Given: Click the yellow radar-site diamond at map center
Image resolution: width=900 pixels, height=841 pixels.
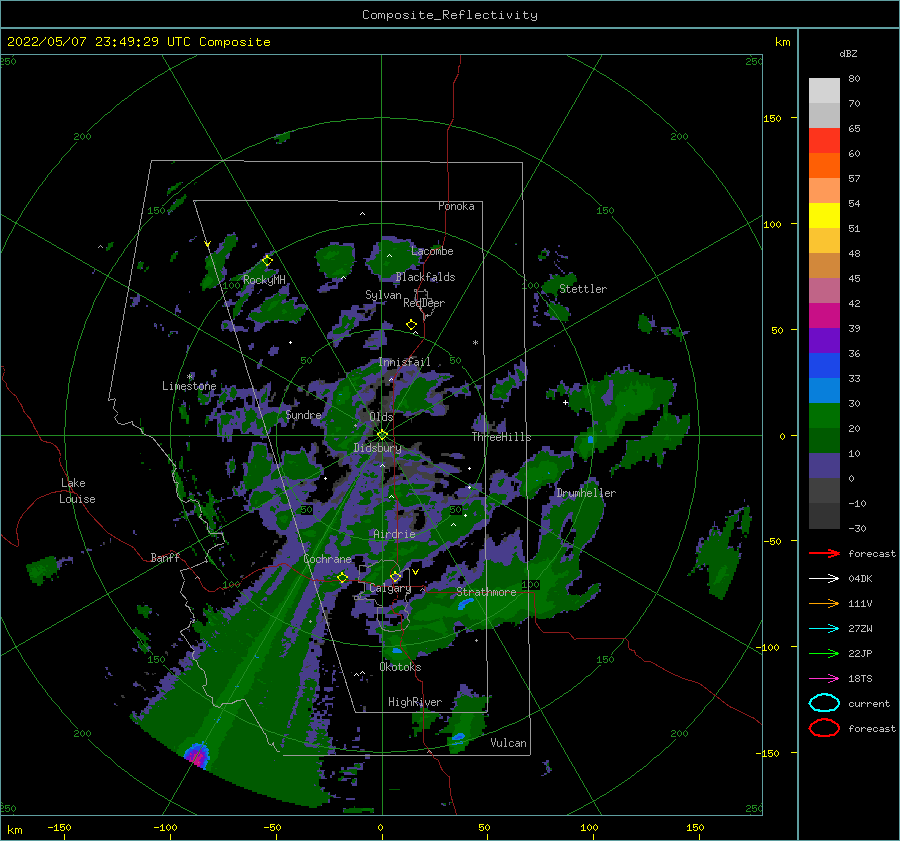Looking at the screenshot, I should click(382, 435).
